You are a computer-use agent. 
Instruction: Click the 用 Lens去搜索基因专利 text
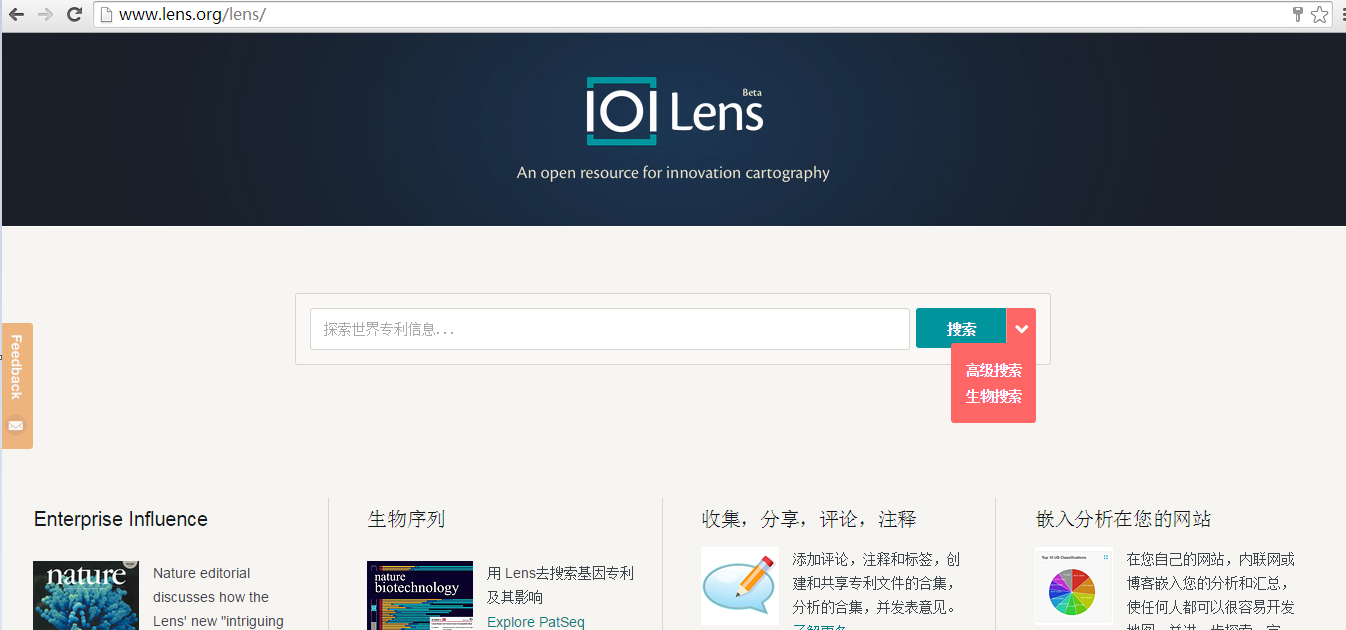(560, 585)
